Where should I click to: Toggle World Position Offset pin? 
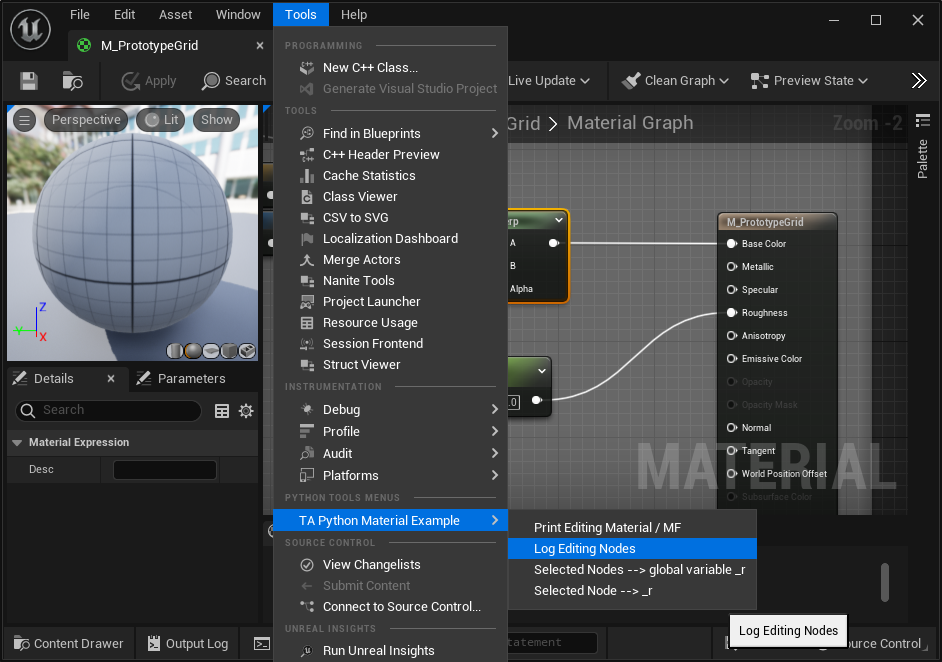(x=732, y=473)
